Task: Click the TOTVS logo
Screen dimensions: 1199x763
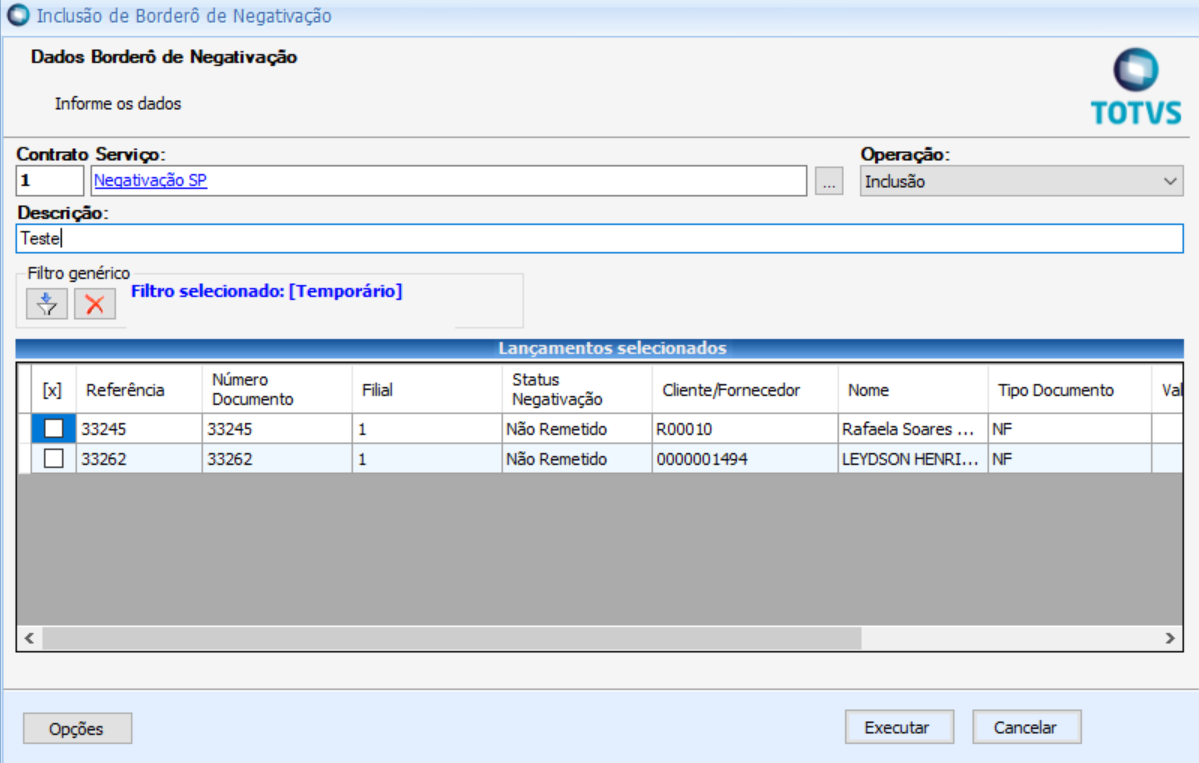Action: [1136, 86]
